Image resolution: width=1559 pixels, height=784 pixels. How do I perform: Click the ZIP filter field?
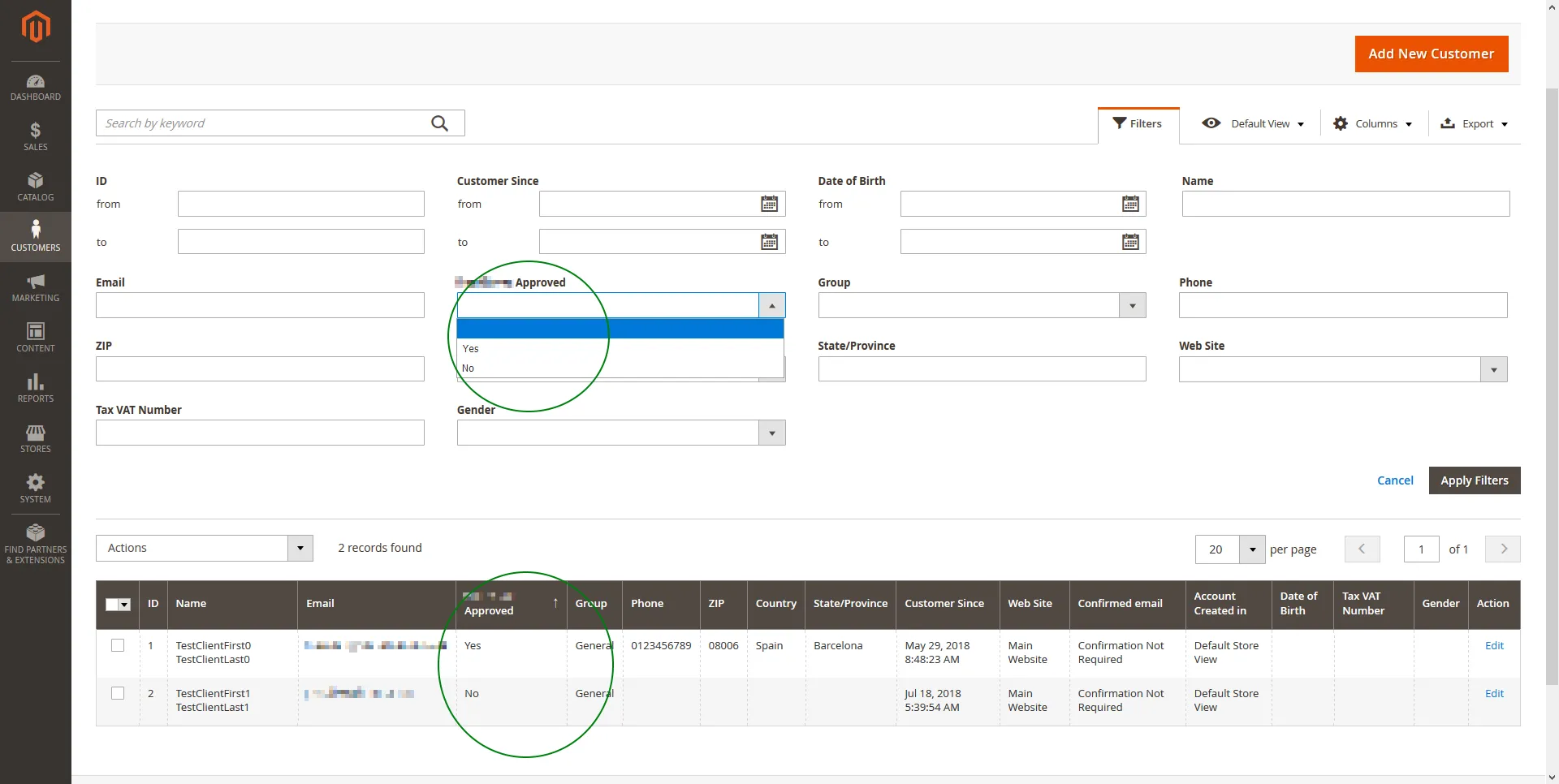tap(260, 369)
